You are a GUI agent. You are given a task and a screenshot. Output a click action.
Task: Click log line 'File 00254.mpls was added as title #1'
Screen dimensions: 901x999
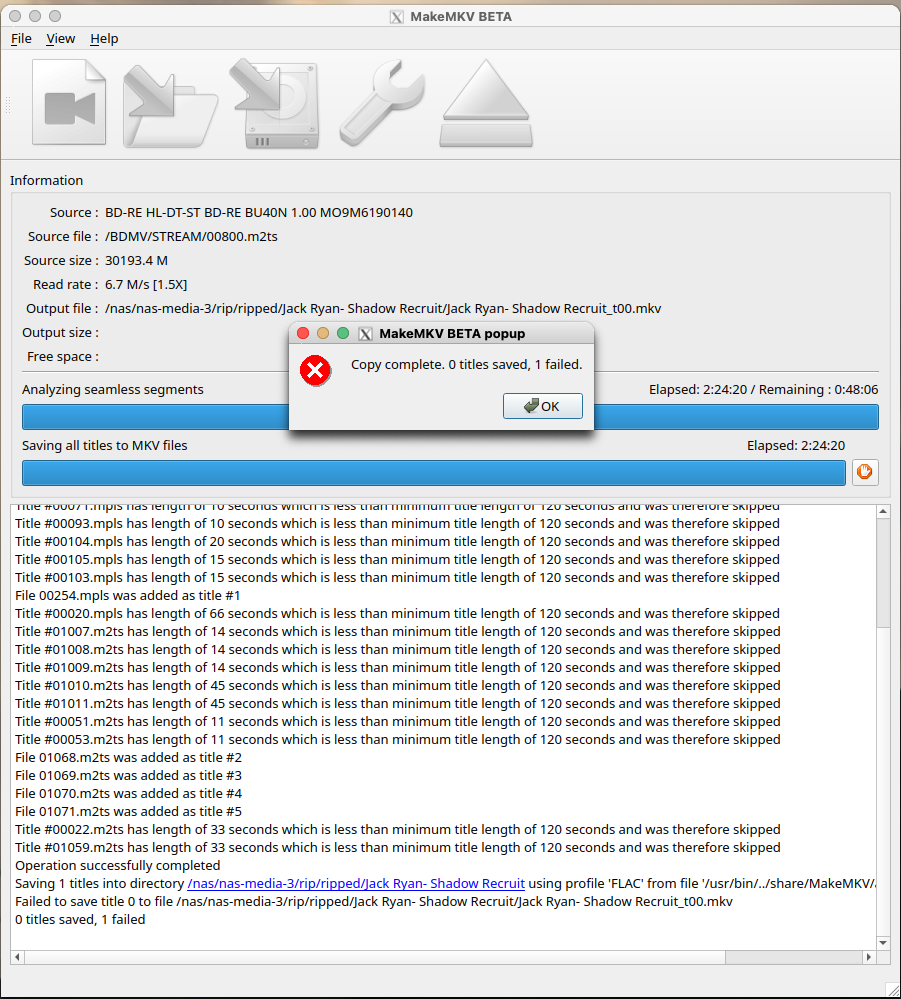click(x=127, y=596)
